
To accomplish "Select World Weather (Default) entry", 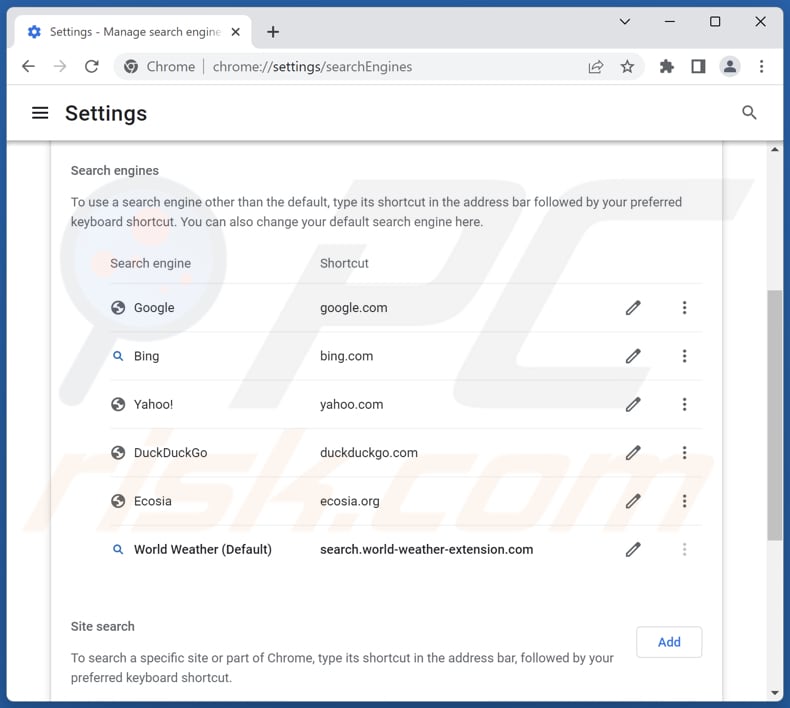I will click(x=203, y=549).
